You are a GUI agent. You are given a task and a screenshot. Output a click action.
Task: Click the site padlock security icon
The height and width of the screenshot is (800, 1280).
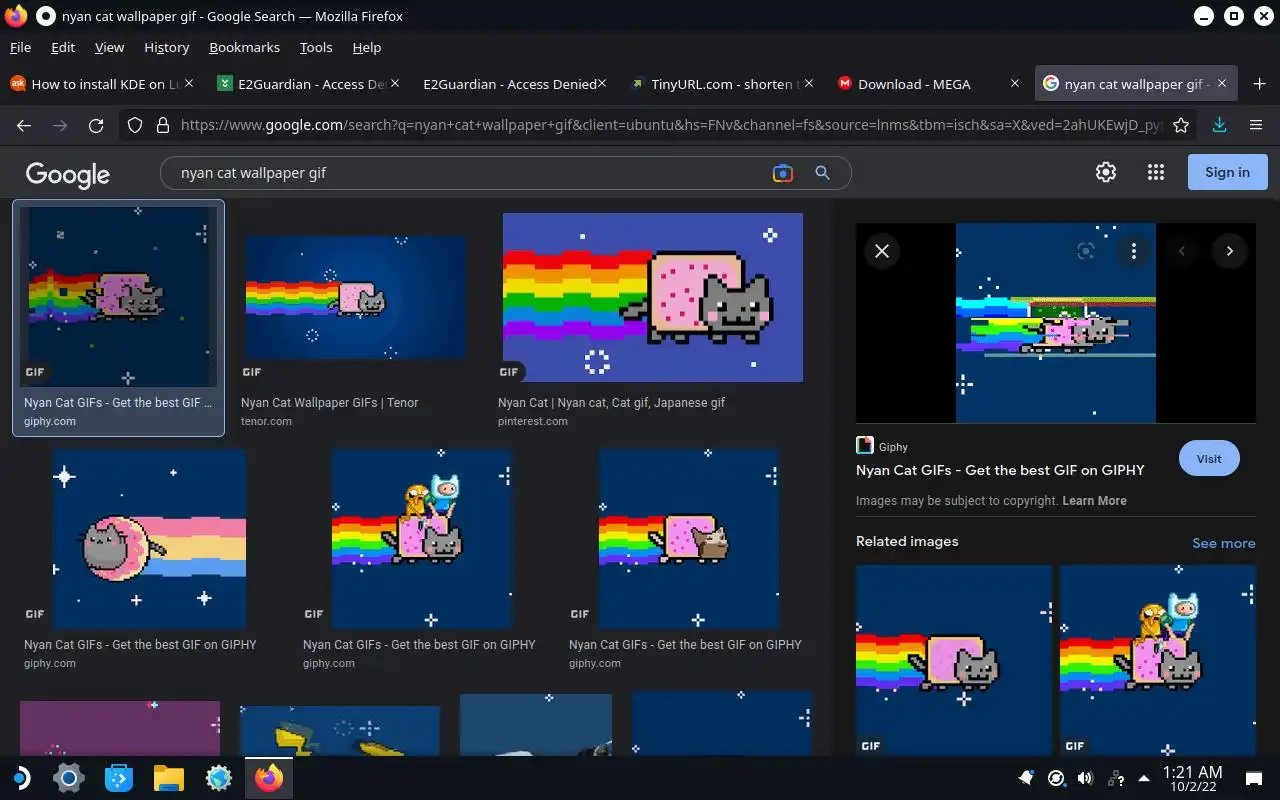163,125
